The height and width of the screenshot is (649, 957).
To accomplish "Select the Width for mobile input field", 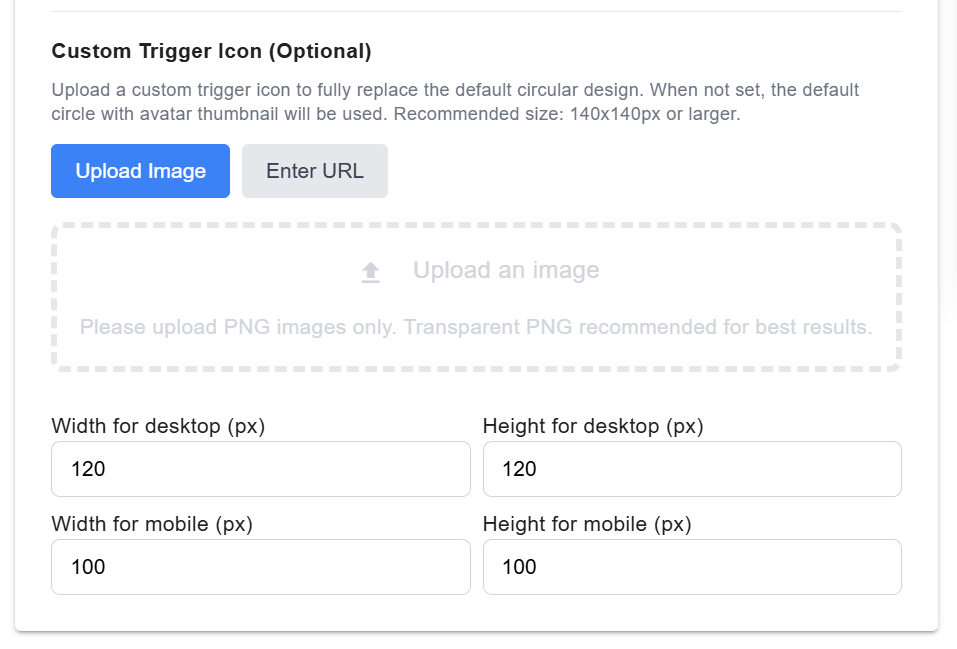I will click(x=260, y=567).
